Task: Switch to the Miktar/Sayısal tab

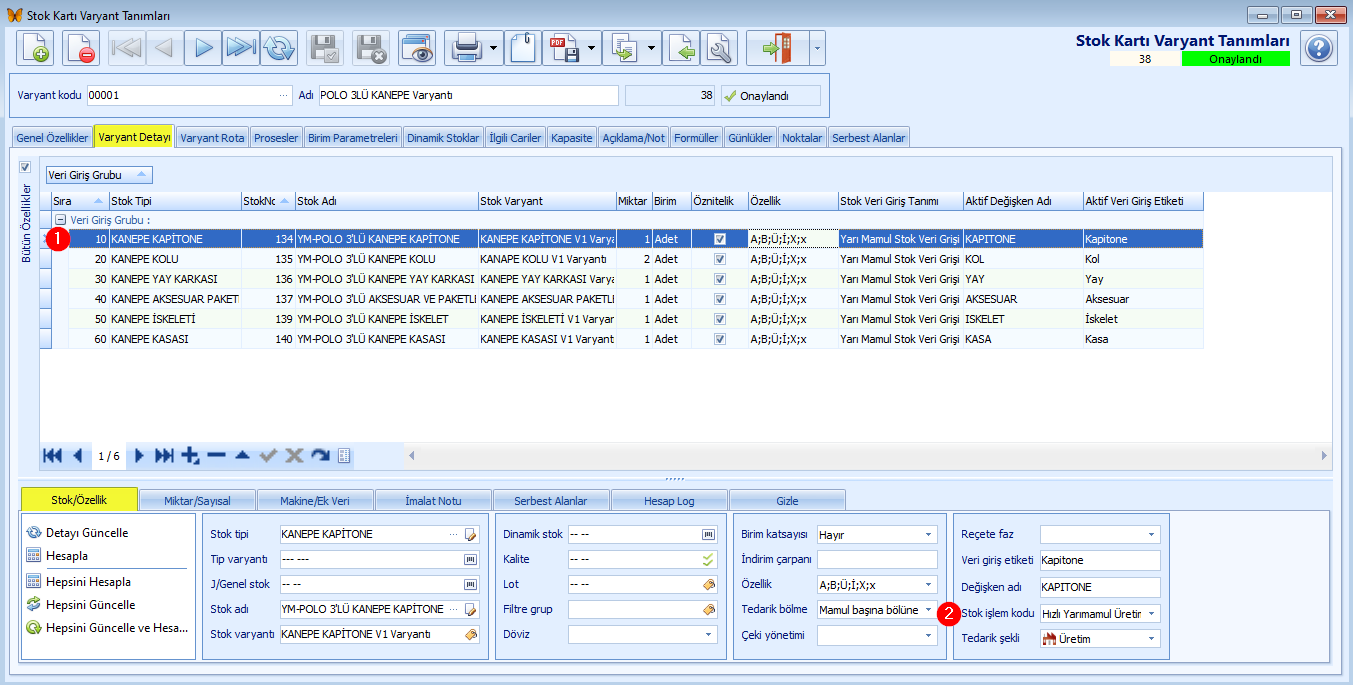Action: tap(197, 500)
